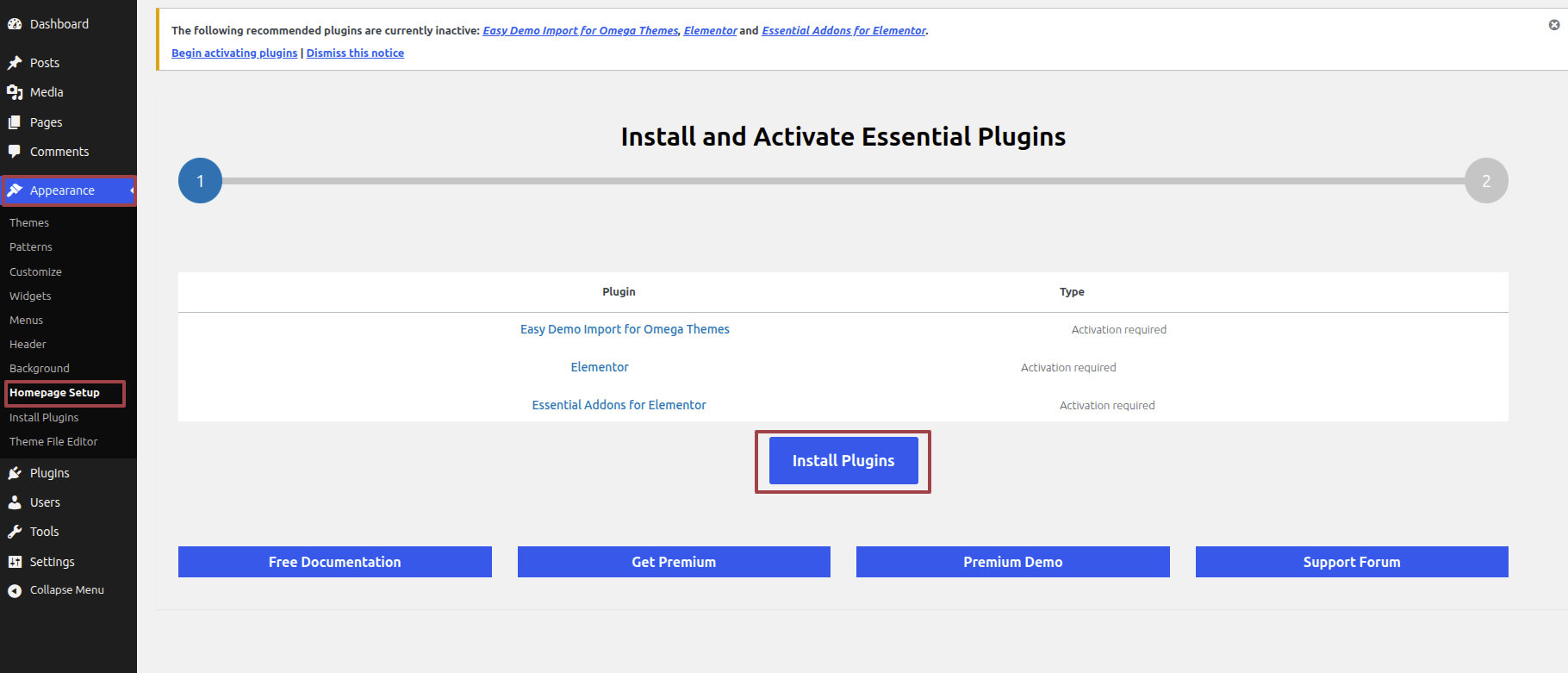Screen dimensions: 1568x673
Task: Click the Users person icon
Action: [15, 502]
